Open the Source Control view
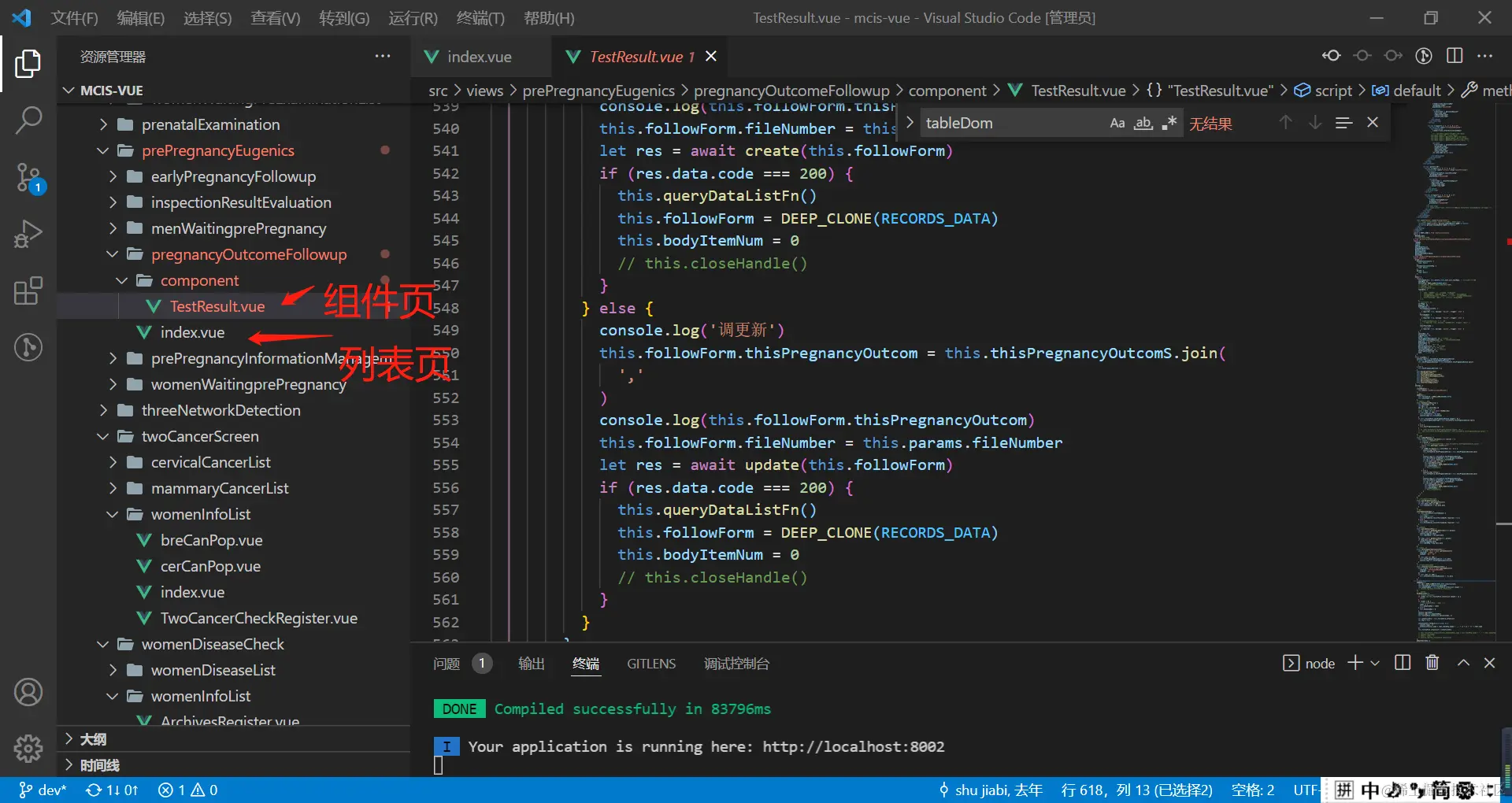The width and height of the screenshot is (1512, 803). tap(28, 177)
